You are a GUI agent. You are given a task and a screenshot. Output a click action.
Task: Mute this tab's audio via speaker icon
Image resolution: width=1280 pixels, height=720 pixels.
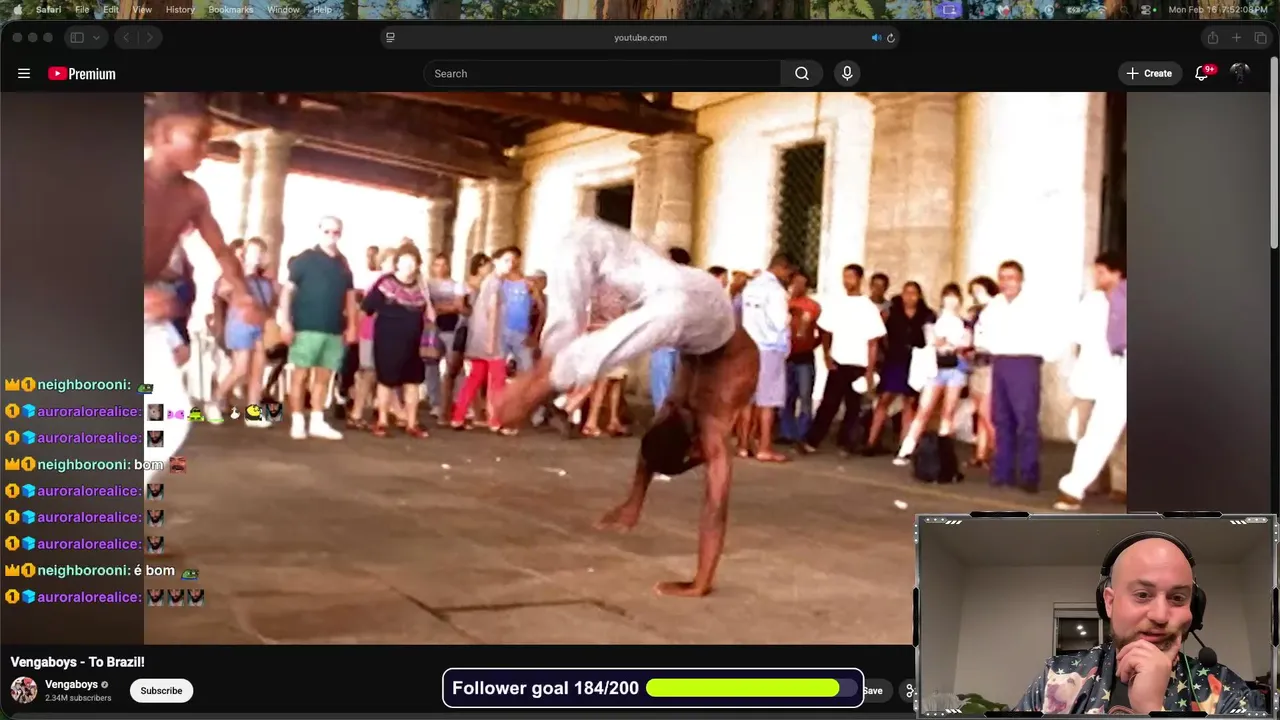[876, 37]
